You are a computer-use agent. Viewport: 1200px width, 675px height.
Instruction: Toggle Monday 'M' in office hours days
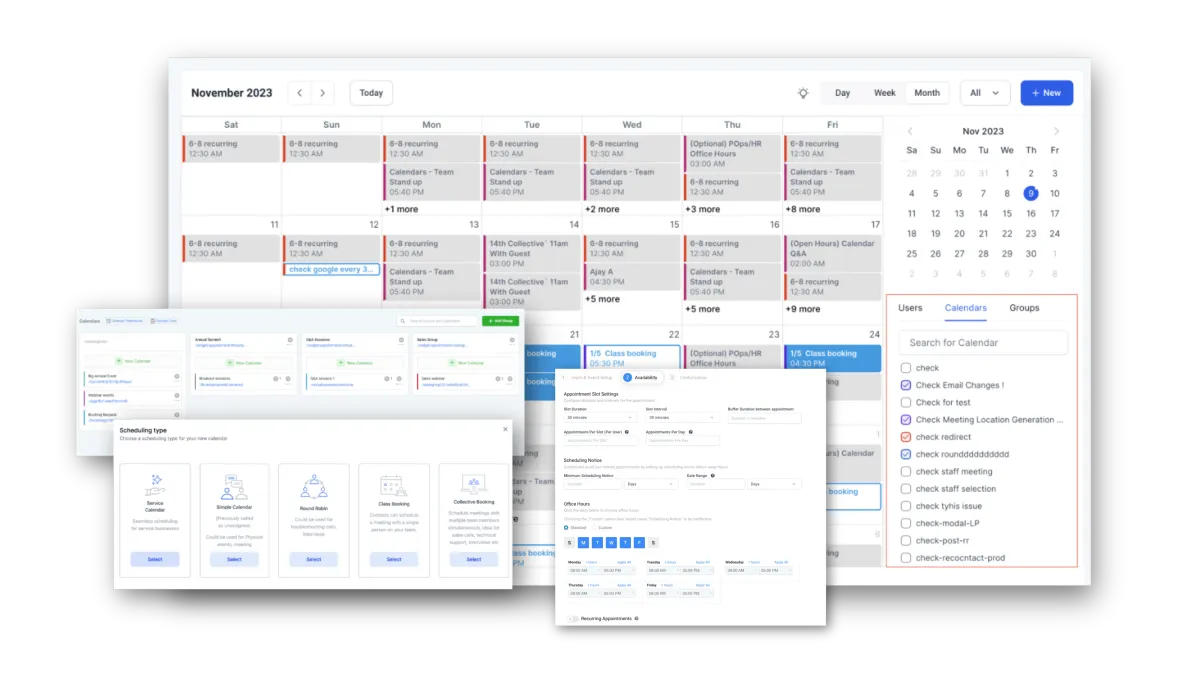click(583, 542)
